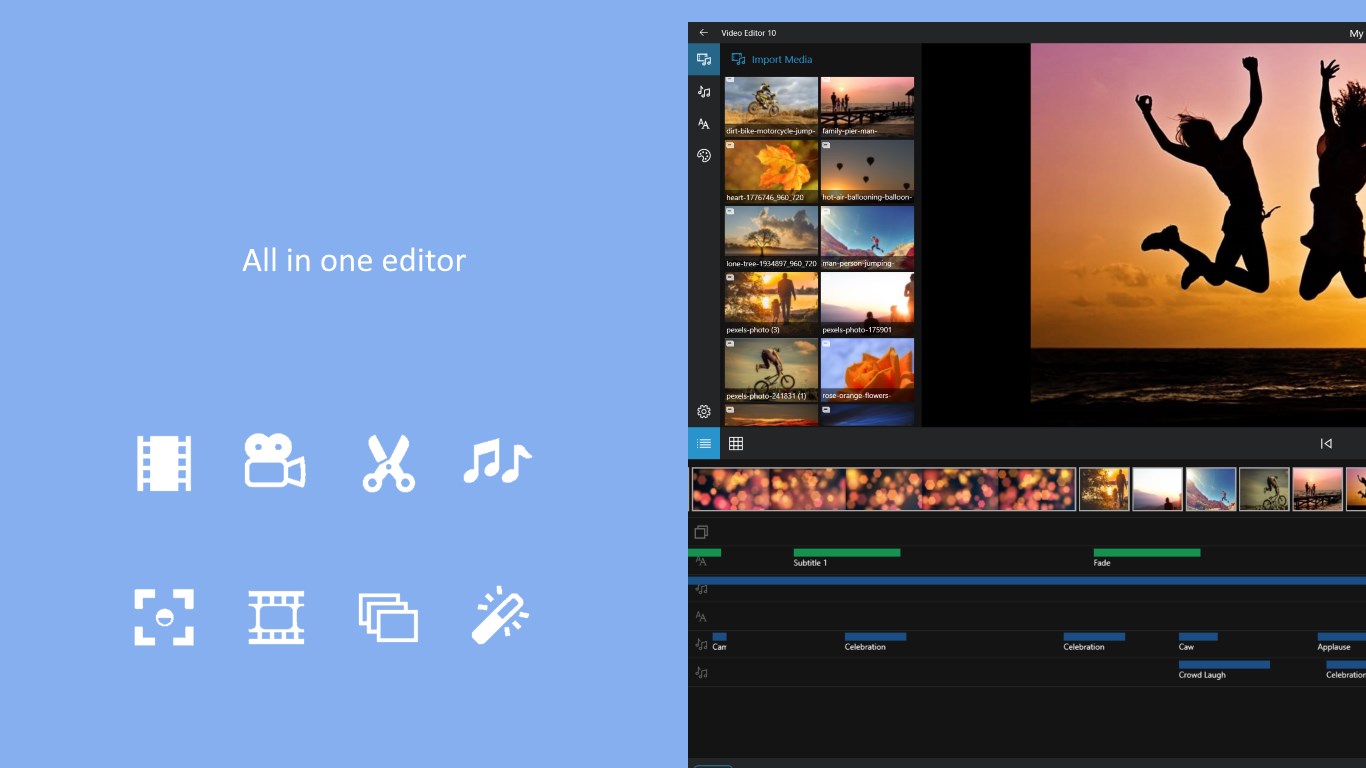Jump to the start of the video
The height and width of the screenshot is (768, 1366).
(x=1326, y=444)
